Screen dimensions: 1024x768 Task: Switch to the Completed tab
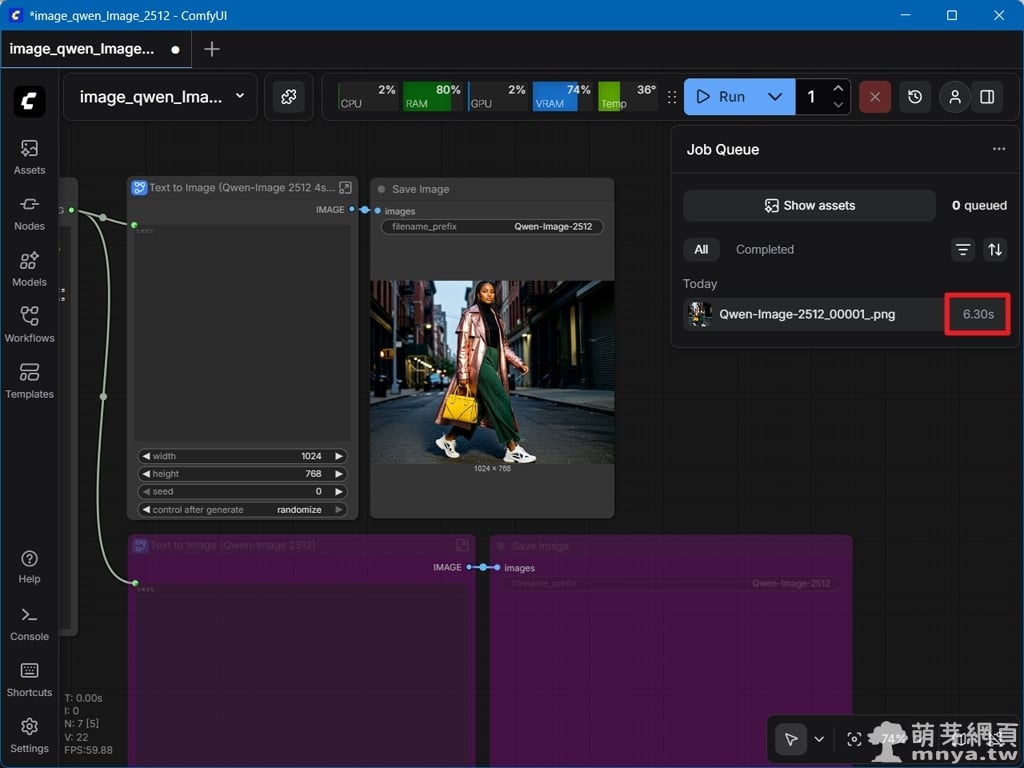764,250
